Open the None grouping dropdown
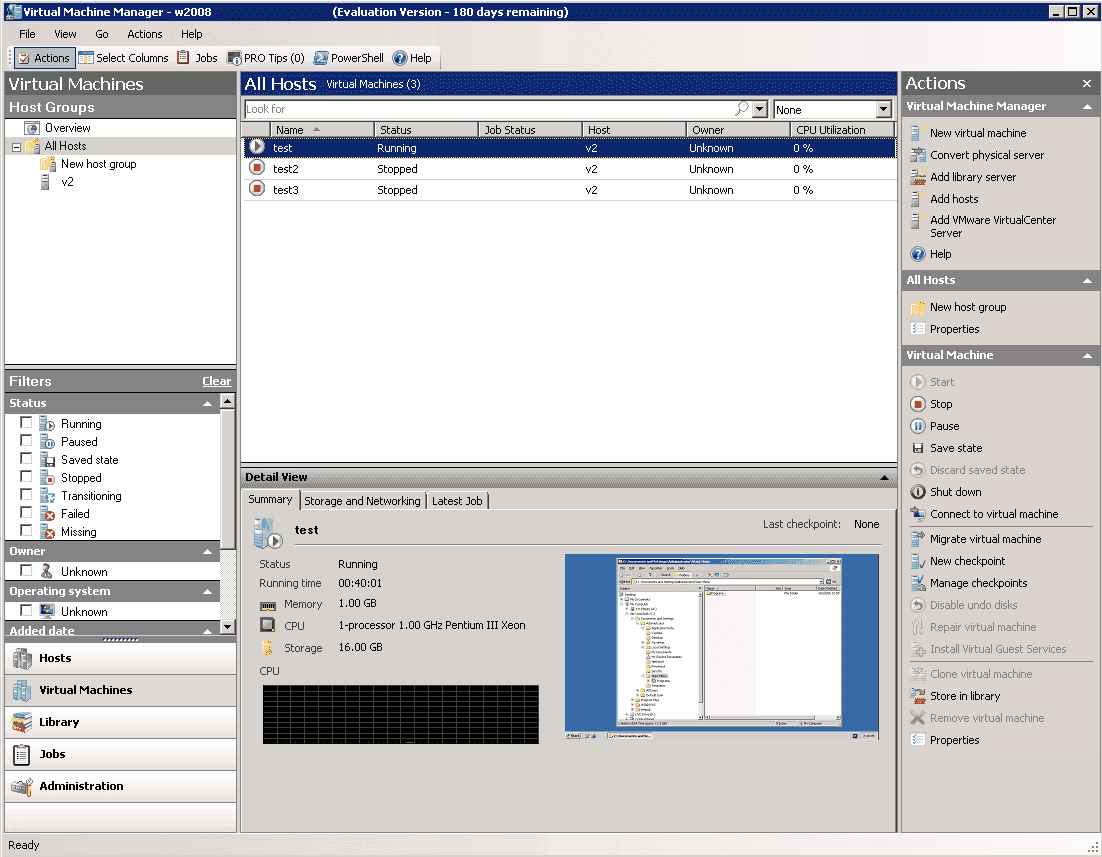The width and height of the screenshot is (1102, 857). coord(883,110)
